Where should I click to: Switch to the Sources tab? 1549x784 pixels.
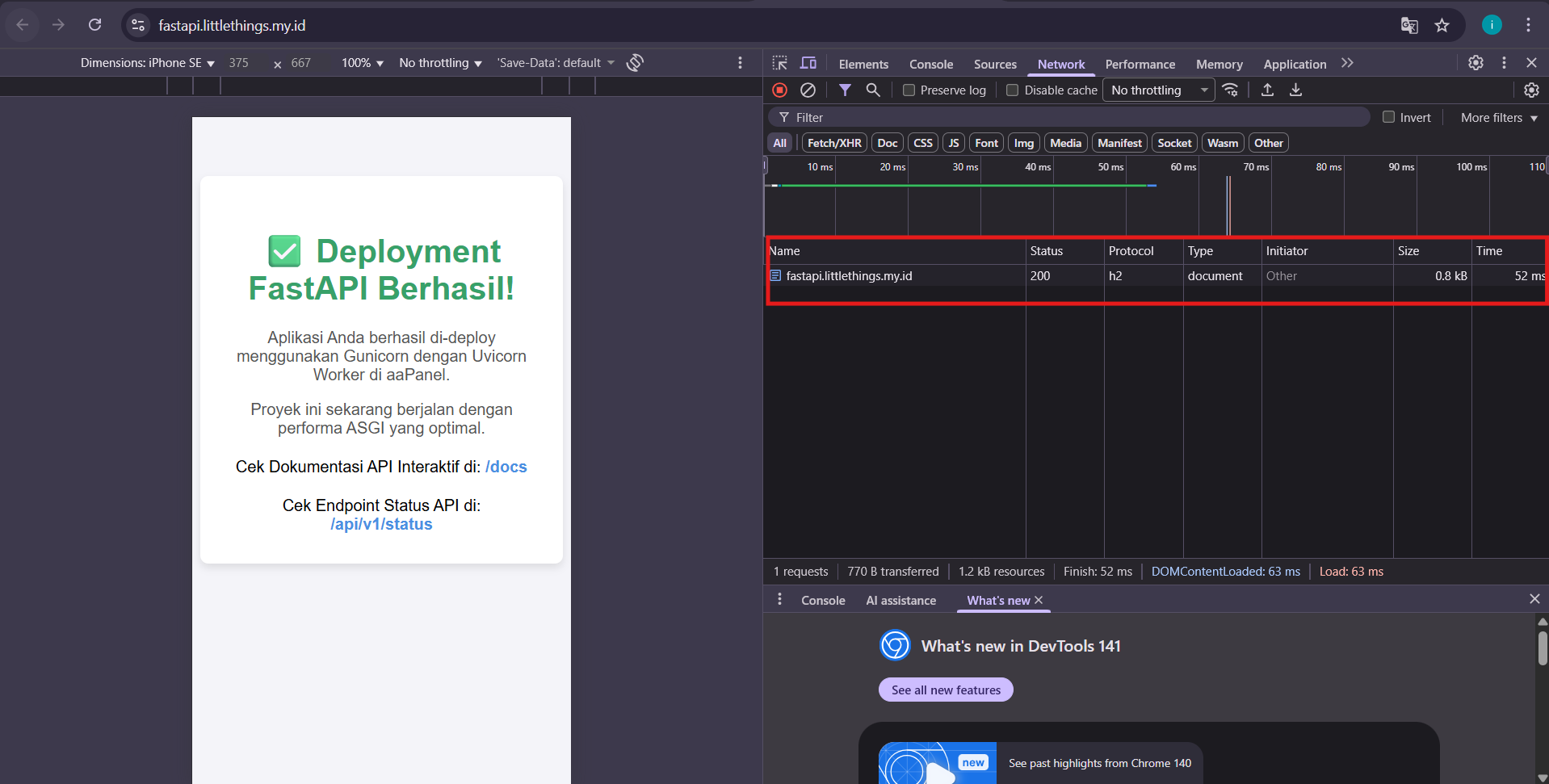point(995,64)
